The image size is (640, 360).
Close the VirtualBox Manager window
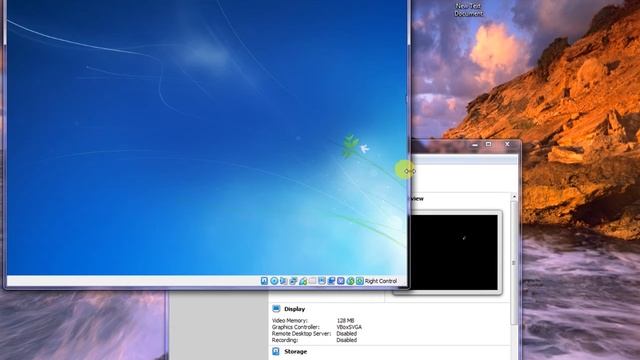tap(507, 144)
